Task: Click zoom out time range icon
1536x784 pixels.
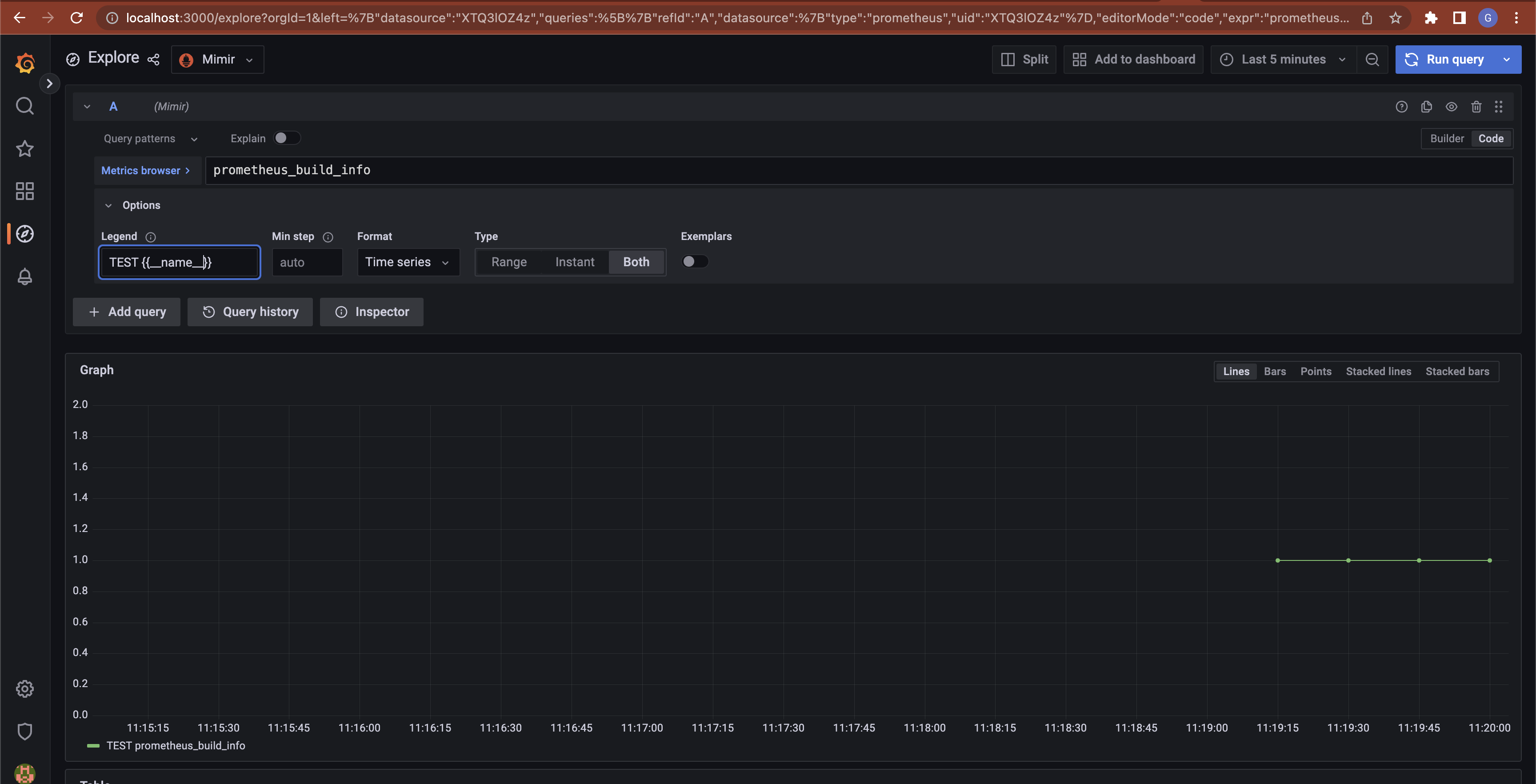Action: point(1372,60)
